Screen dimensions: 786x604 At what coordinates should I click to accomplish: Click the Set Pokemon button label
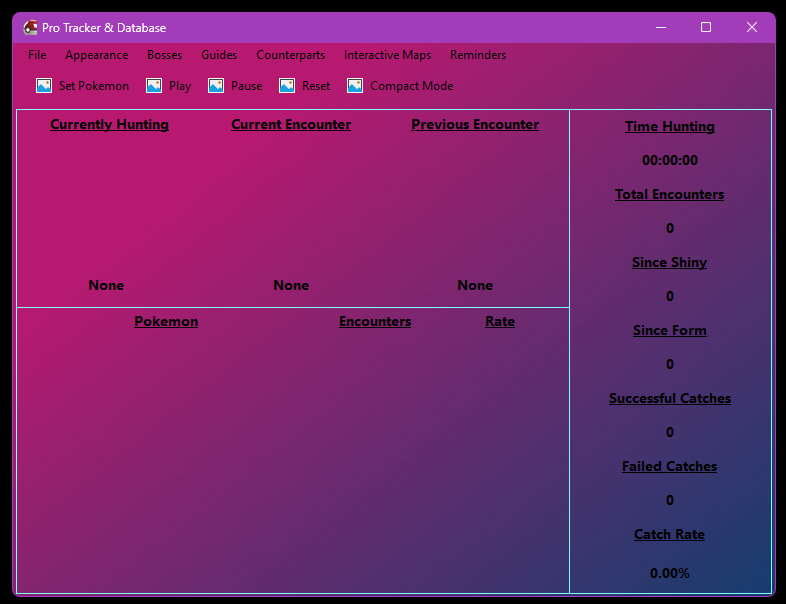pyautogui.click(x=94, y=86)
